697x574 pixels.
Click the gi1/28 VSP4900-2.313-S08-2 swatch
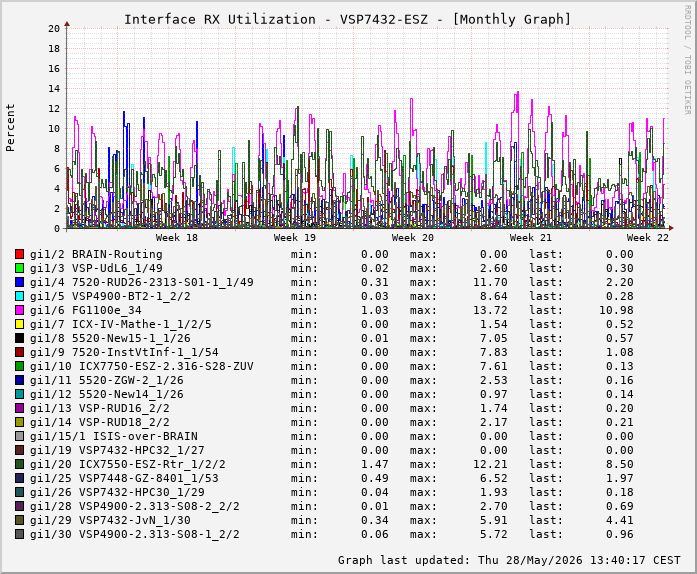[20, 506]
